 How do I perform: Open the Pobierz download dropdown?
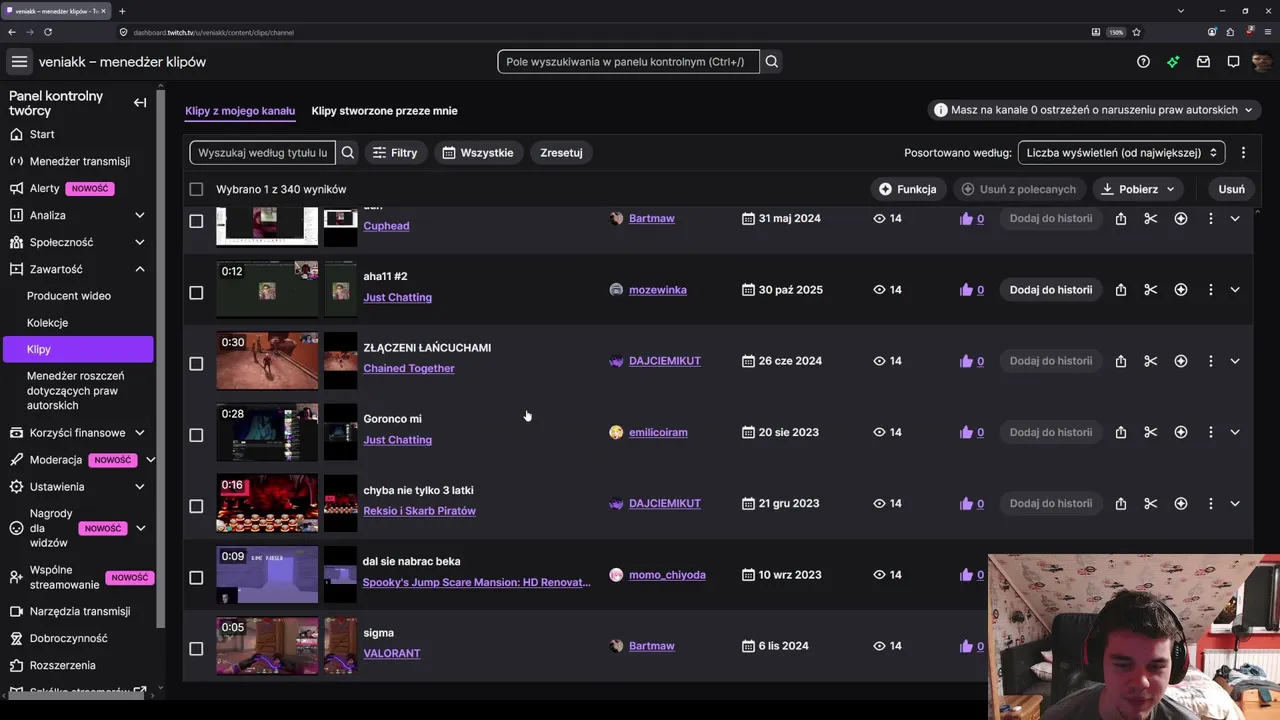click(1138, 189)
